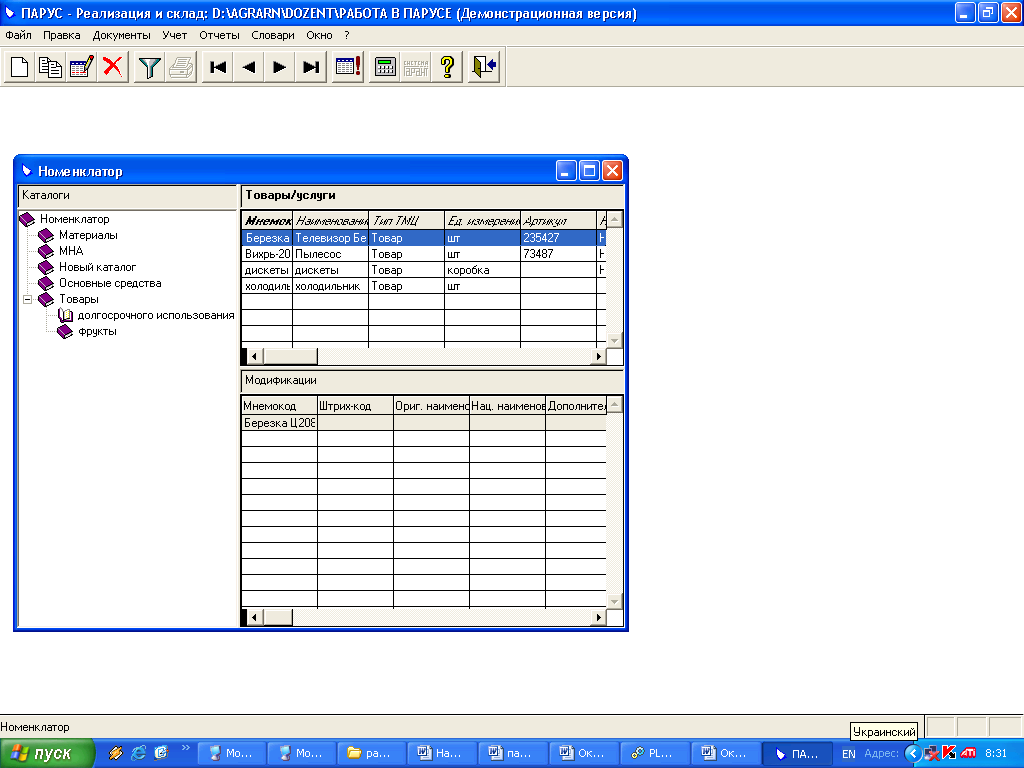Screen dimensions: 1024x768
Task: Open the Словари menu
Action: (x=273, y=35)
